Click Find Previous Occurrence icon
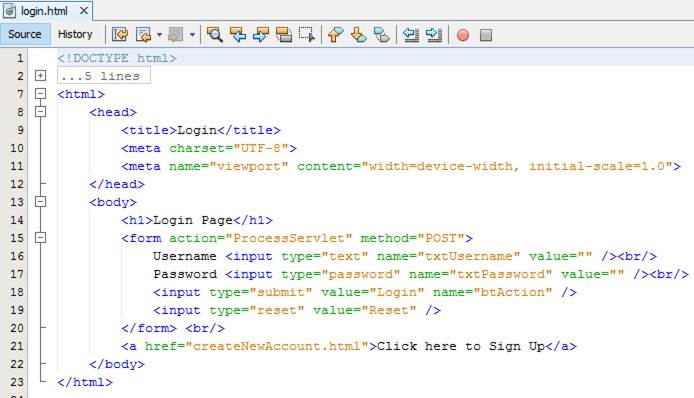This screenshot has height=398, width=694. coord(238,35)
